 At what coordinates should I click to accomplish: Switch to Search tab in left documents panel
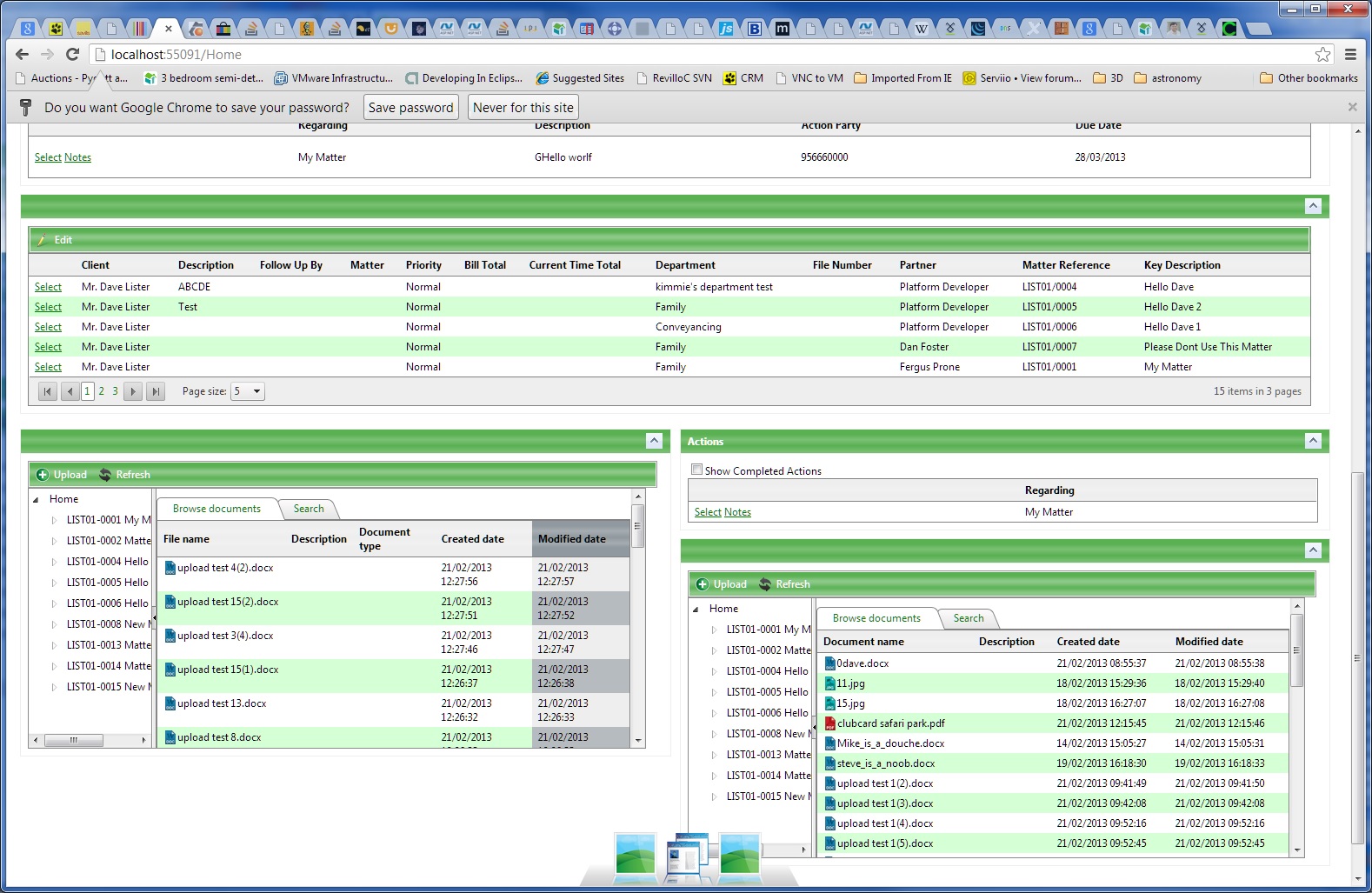[309, 509]
